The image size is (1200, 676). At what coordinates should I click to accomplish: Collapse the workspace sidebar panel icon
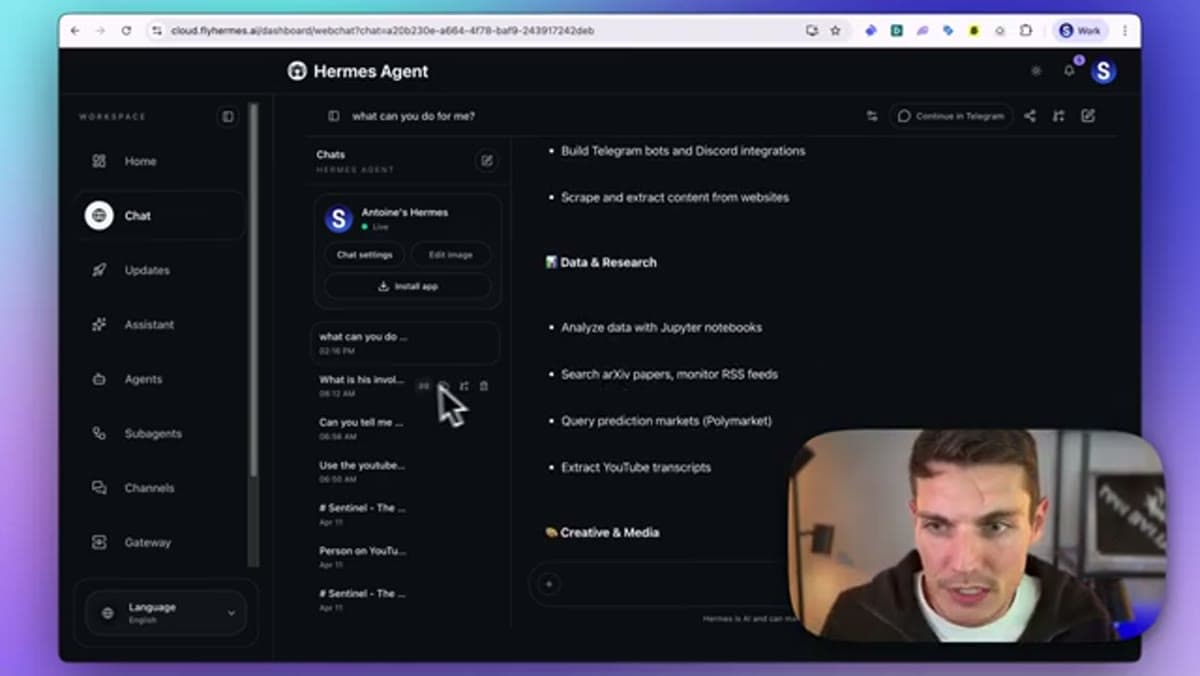tap(228, 117)
